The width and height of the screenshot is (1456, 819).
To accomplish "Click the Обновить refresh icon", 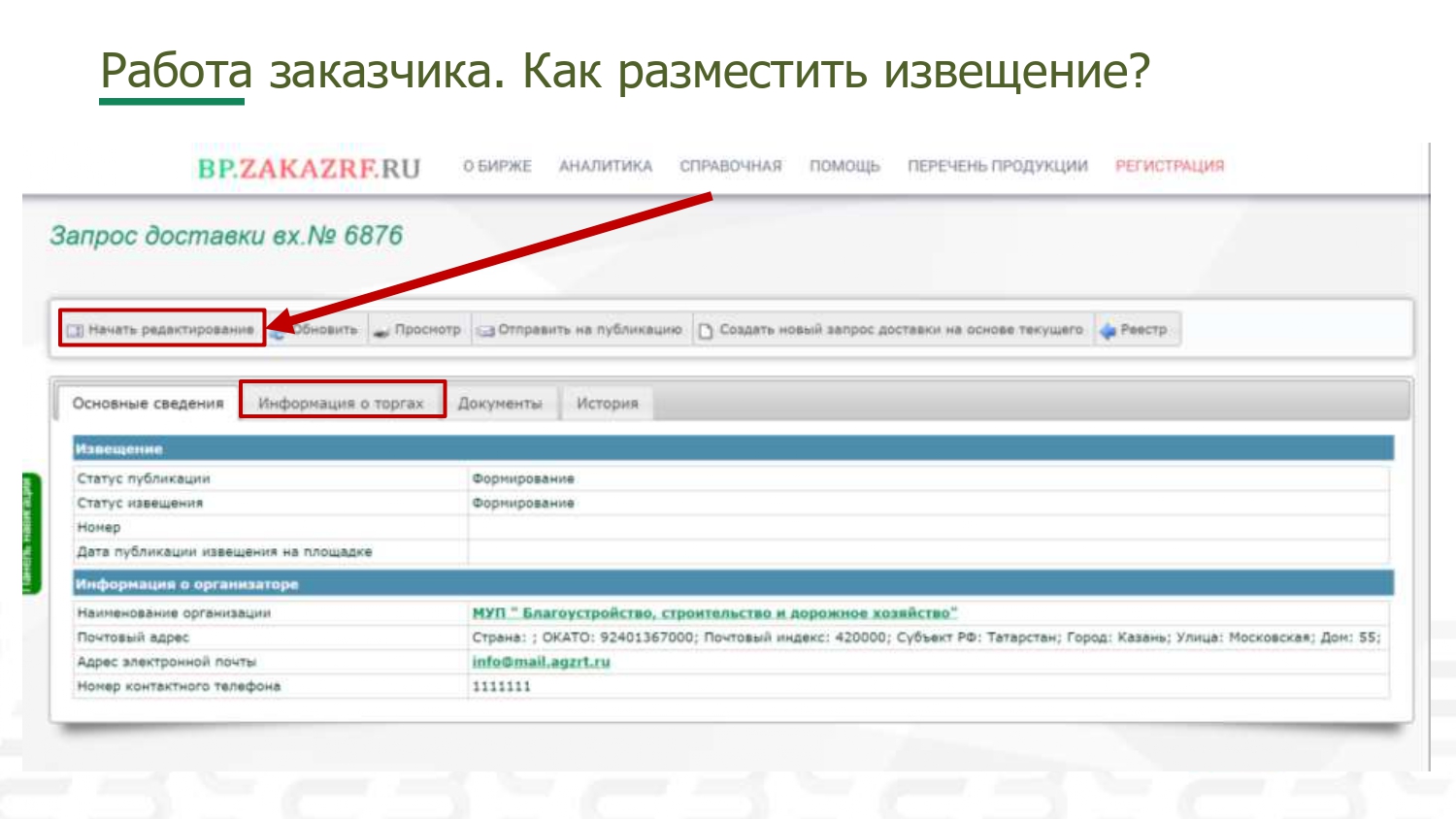I will tap(279, 332).
